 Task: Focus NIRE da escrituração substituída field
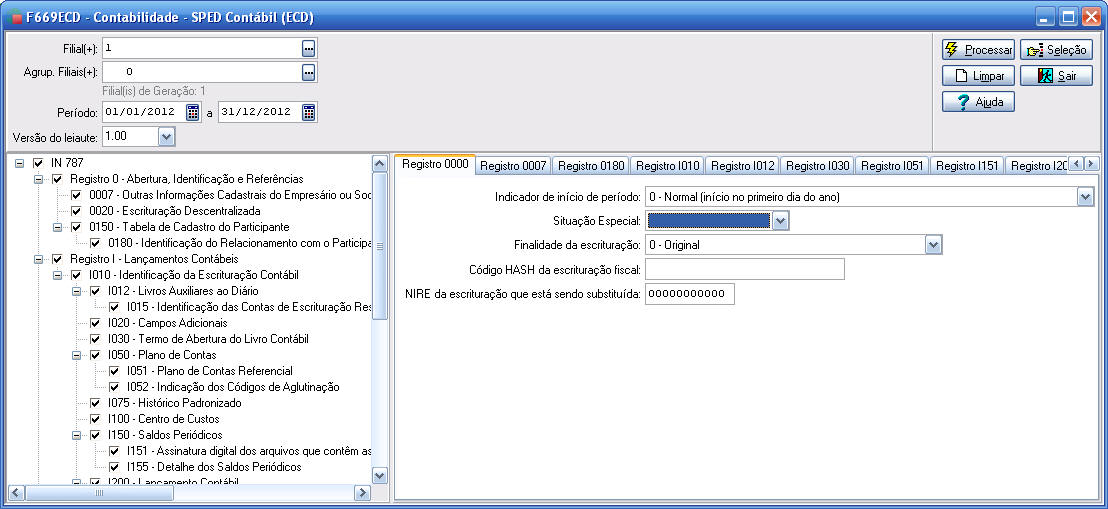[690, 293]
